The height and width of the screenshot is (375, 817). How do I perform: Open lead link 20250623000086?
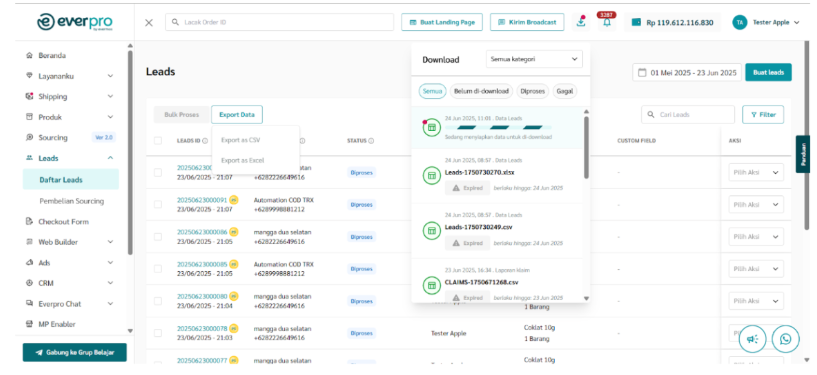click(202, 232)
